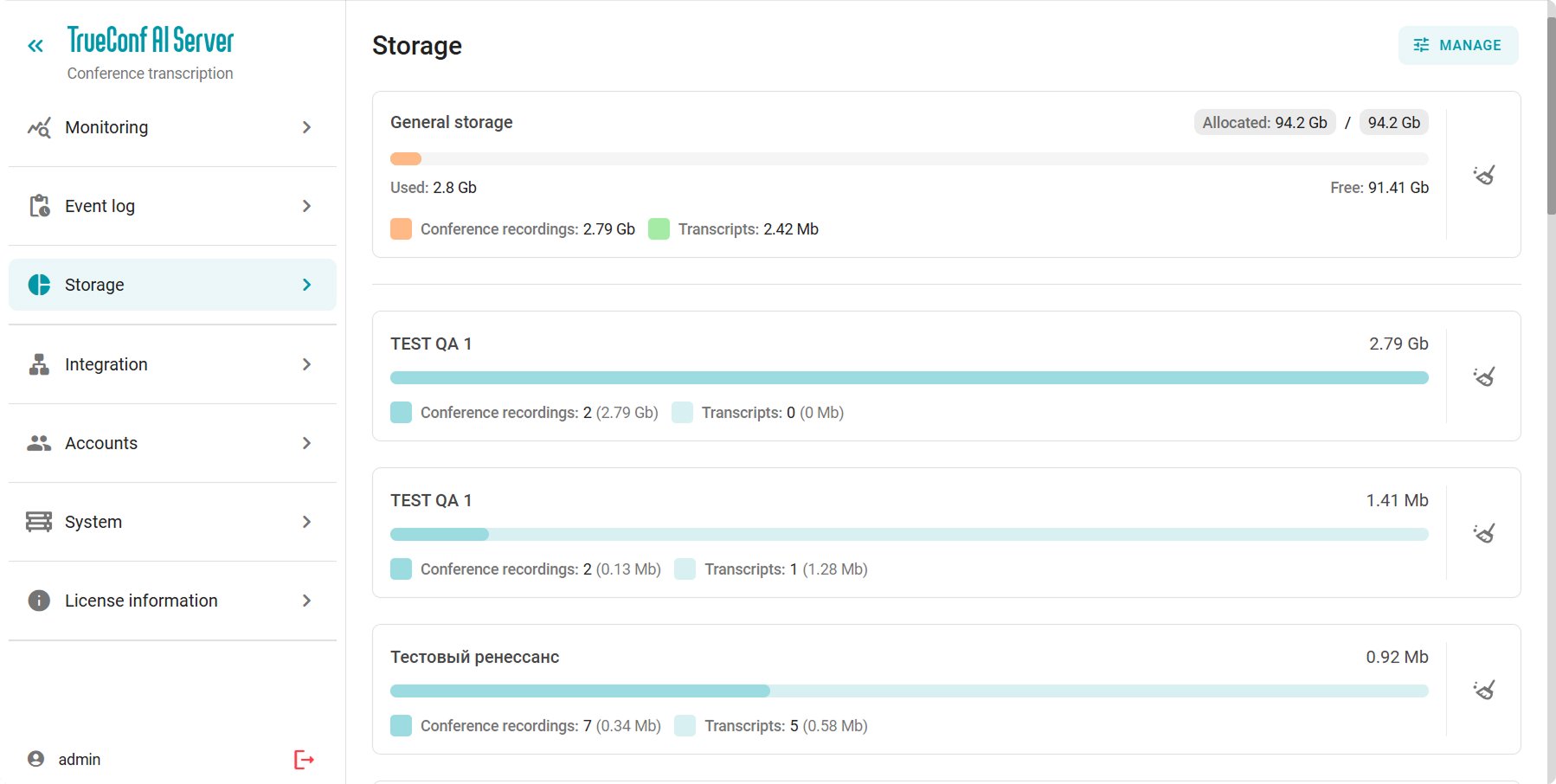Expand the Integration chevron arrow

click(306, 364)
